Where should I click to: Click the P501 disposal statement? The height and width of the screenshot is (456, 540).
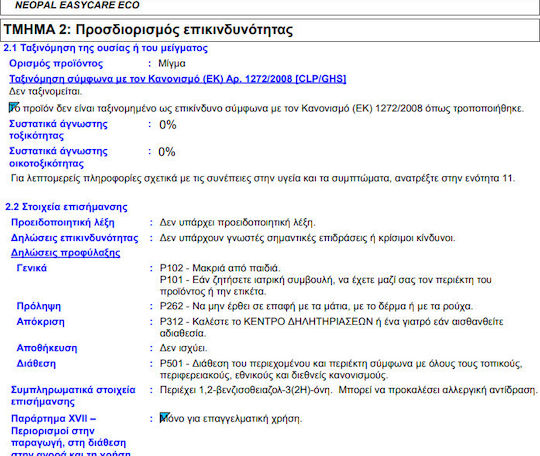(341, 369)
